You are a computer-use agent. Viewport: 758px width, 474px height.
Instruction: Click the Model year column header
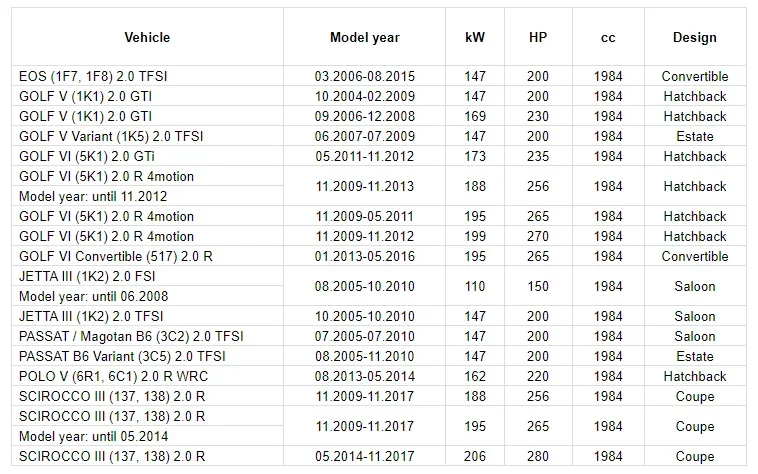point(364,37)
